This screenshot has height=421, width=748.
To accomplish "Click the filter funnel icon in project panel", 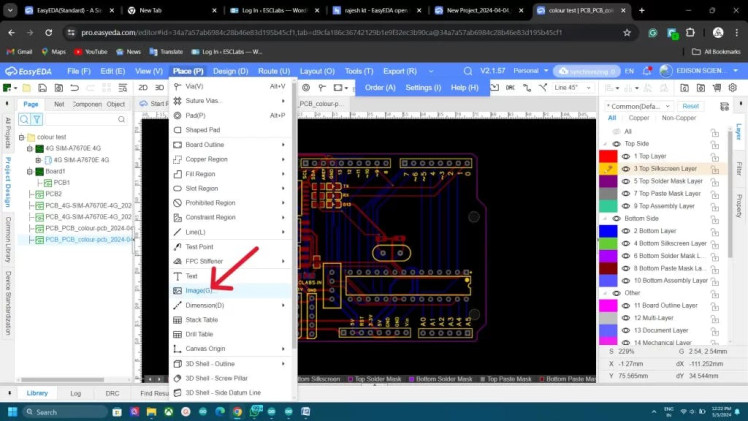I will [x=36, y=119].
